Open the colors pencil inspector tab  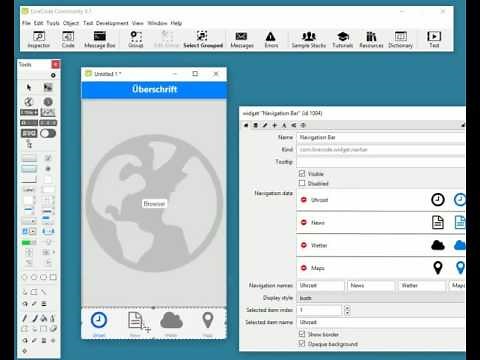[265, 125]
